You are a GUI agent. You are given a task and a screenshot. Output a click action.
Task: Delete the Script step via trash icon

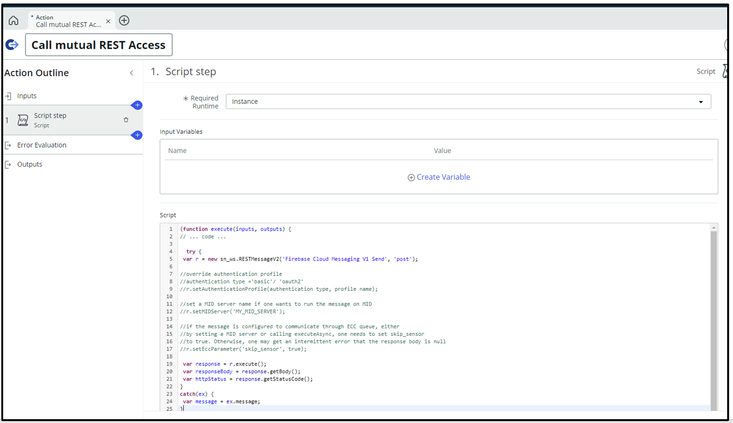point(126,120)
